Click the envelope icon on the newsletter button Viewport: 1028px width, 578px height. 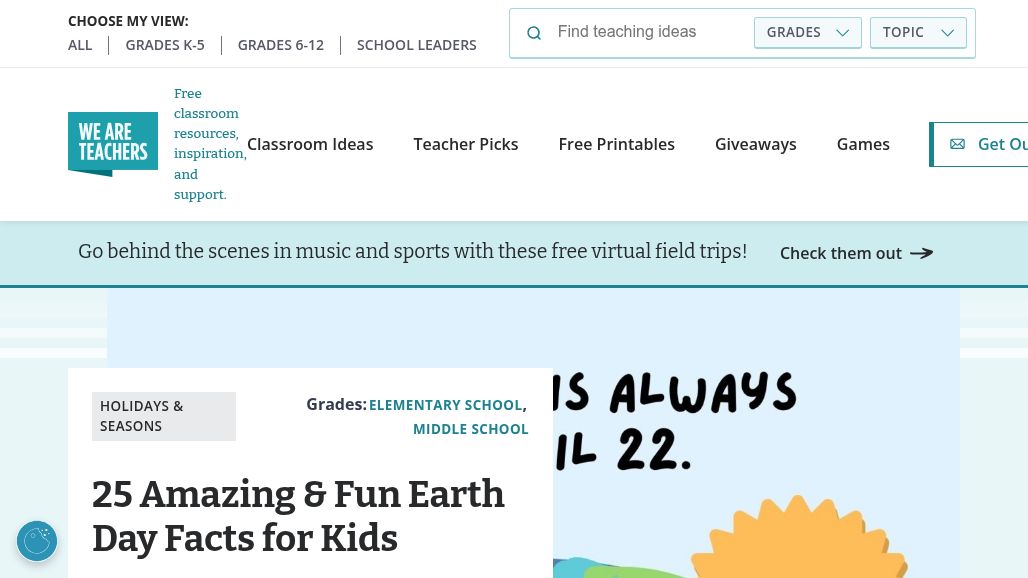(957, 144)
